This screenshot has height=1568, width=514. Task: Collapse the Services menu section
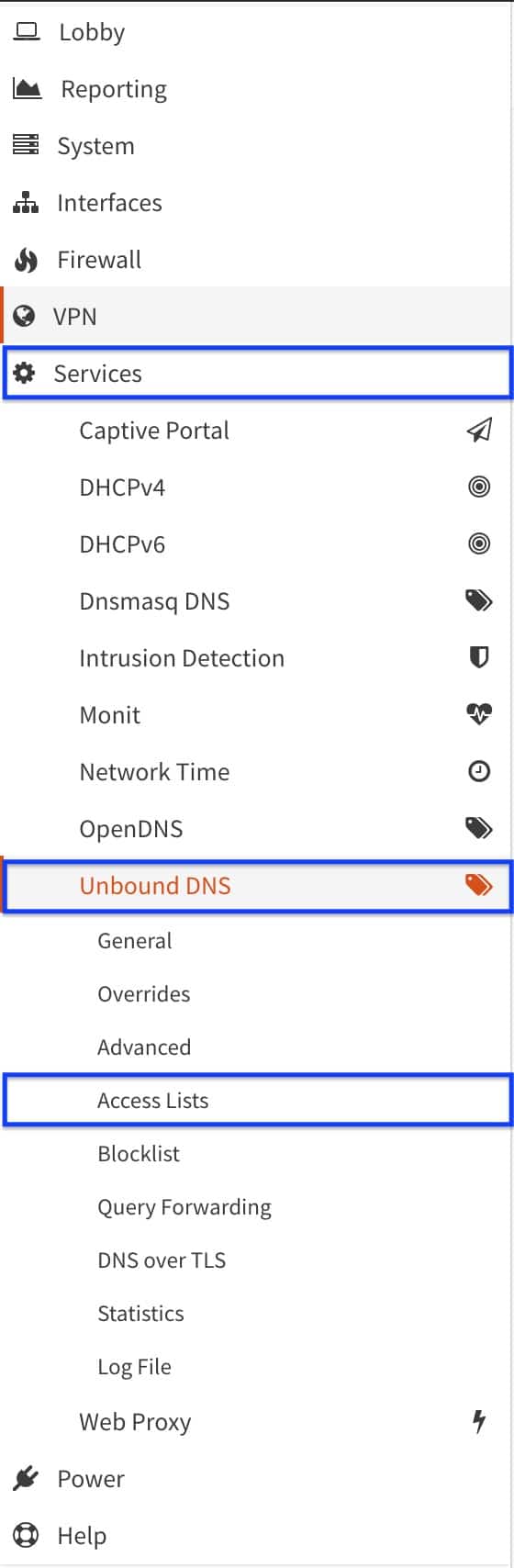[x=257, y=374]
